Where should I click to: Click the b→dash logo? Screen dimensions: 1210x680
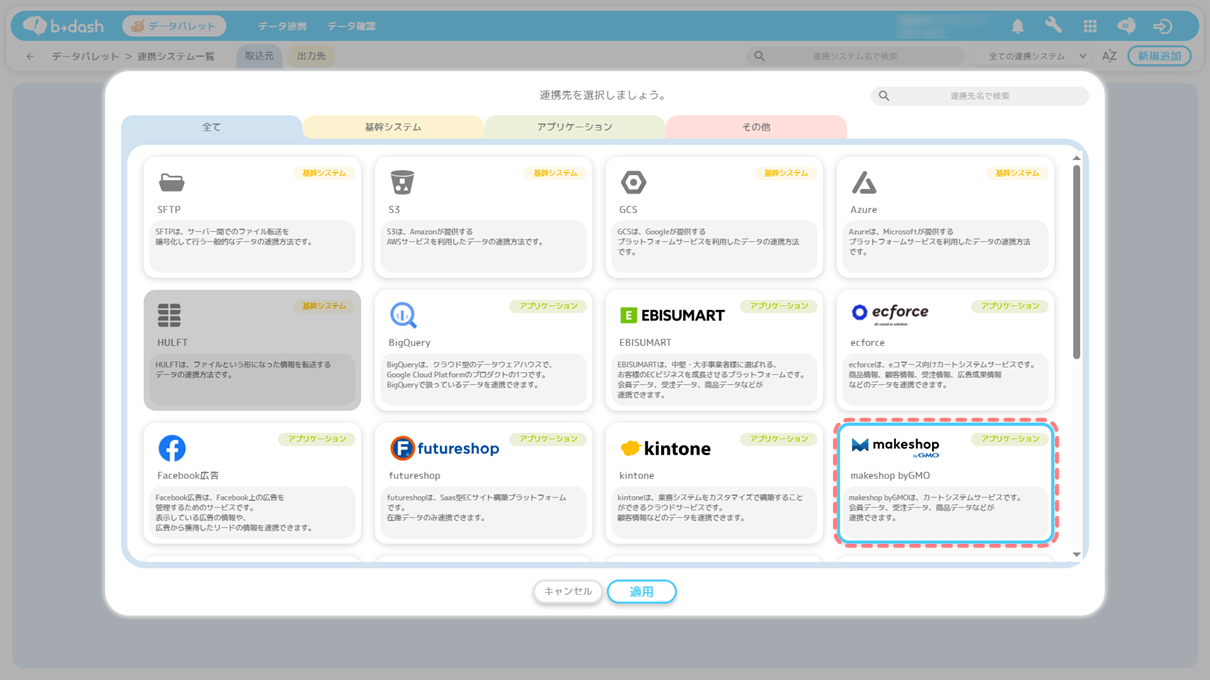[x=62, y=26]
